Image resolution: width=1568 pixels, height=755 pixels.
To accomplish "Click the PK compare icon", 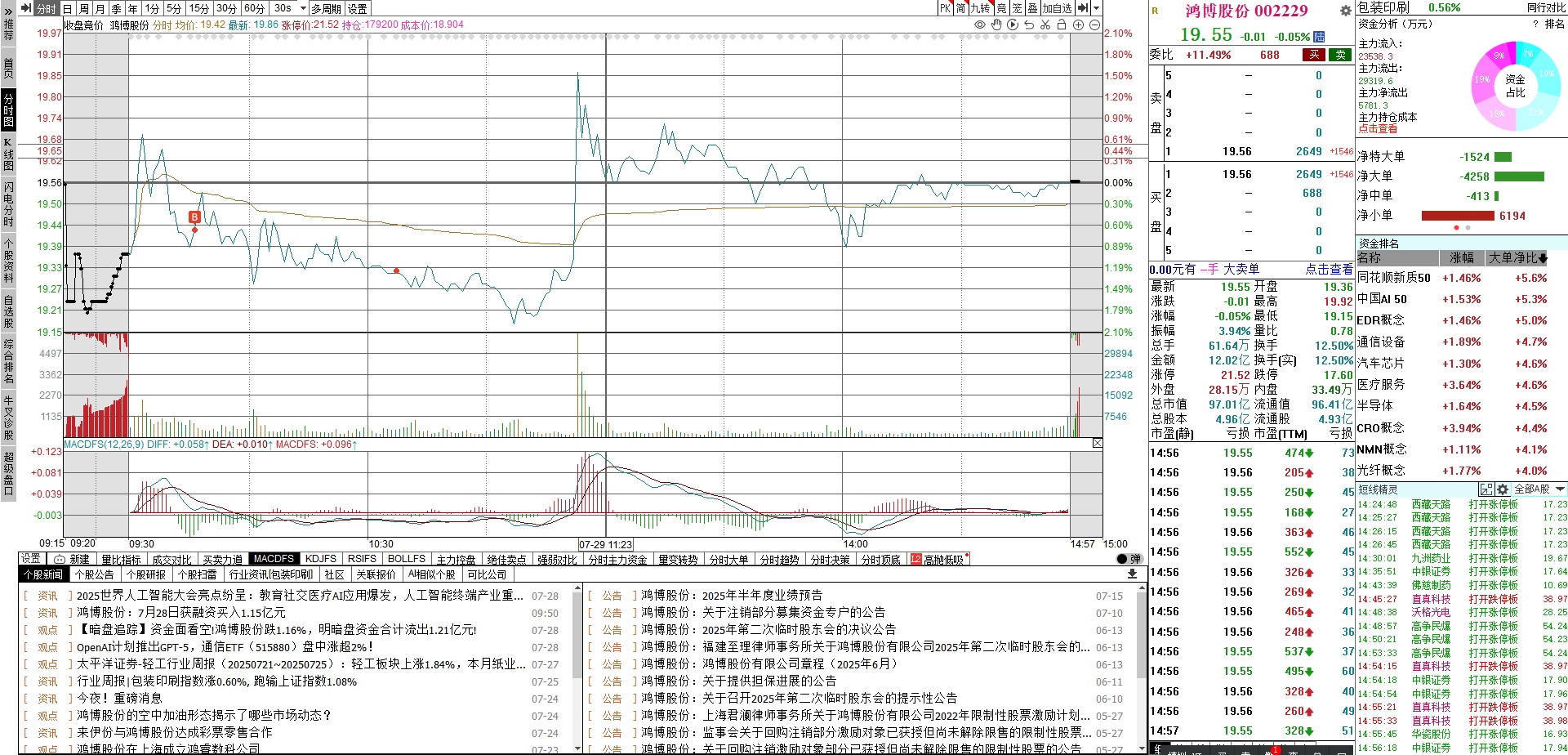I will coord(945,8).
